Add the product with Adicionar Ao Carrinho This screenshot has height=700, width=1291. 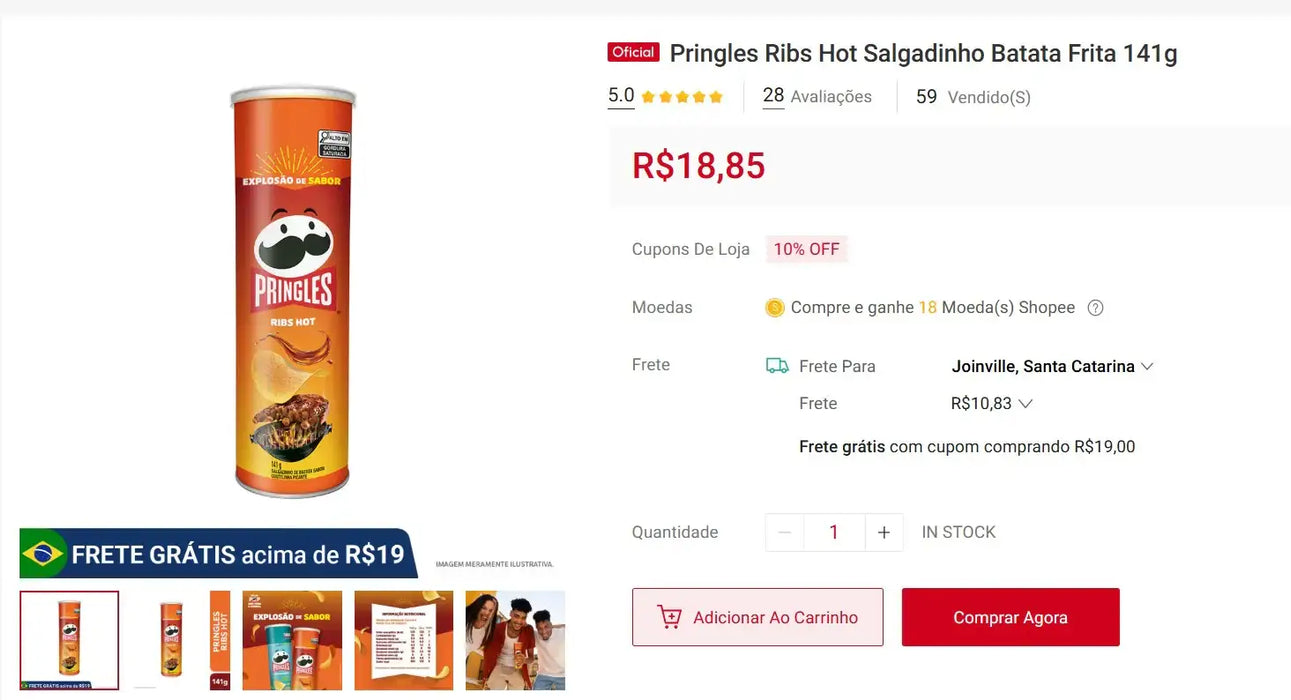(x=757, y=617)
